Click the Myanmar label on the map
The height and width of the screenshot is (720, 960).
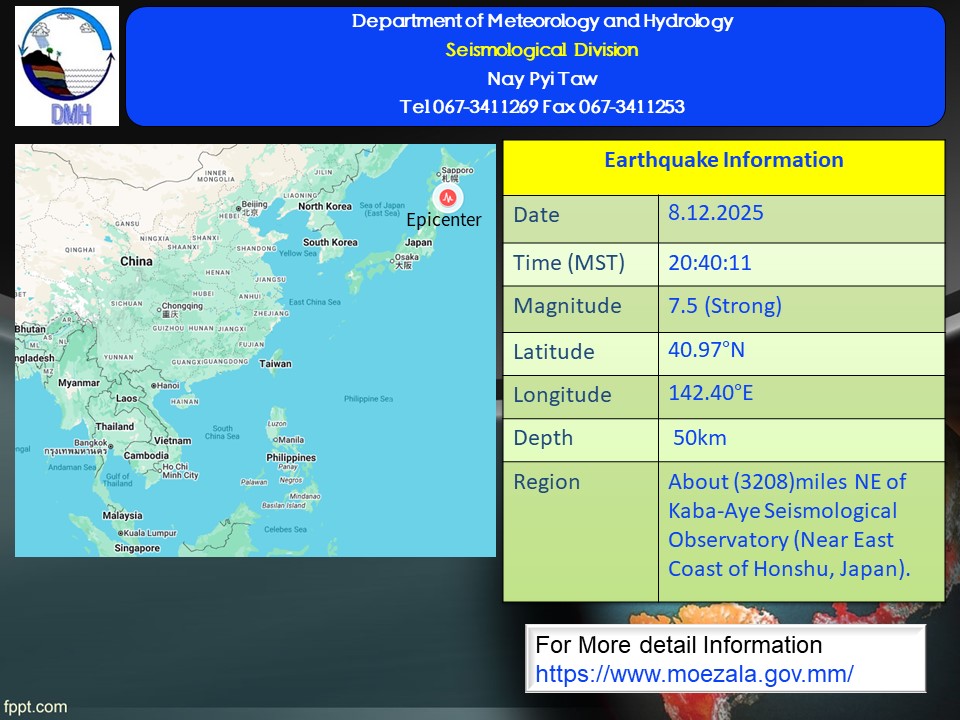point(79,383)
